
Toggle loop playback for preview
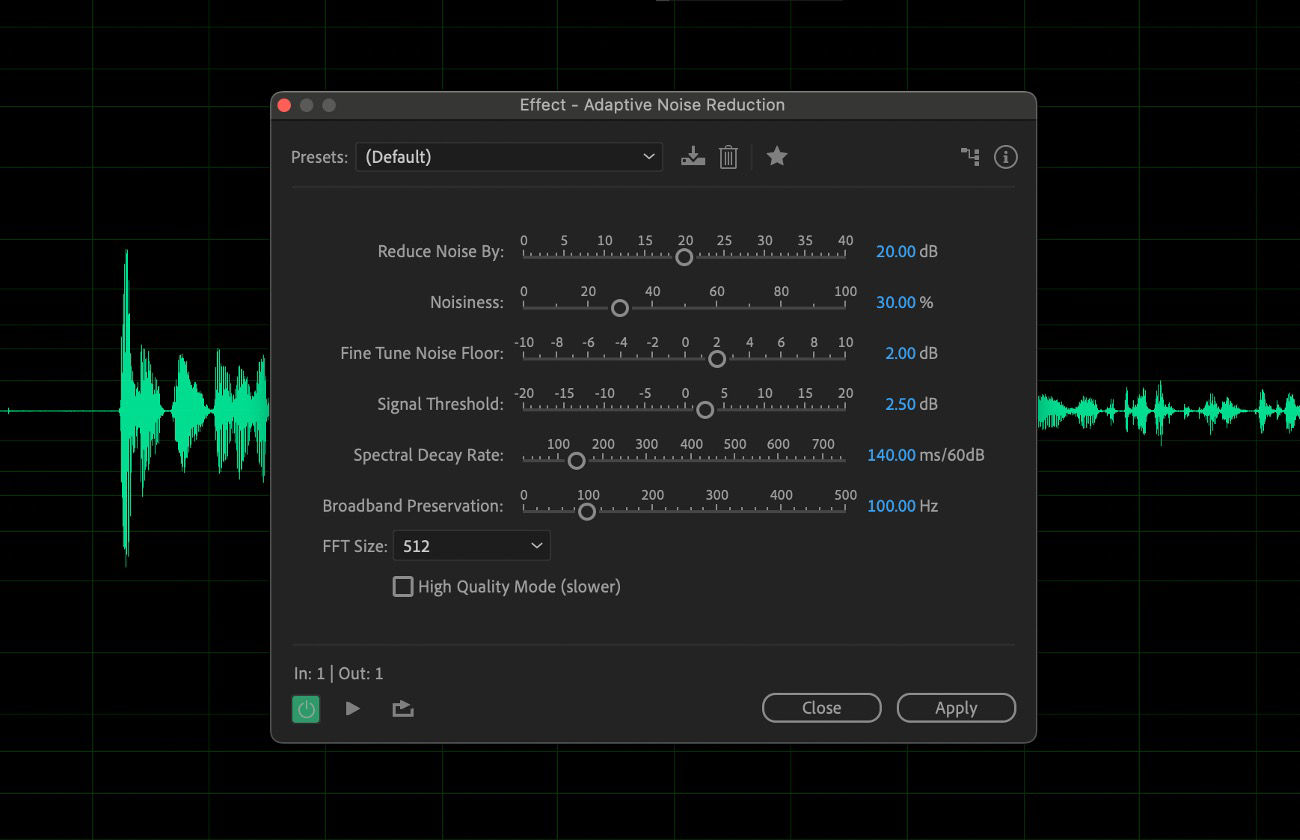click(x=402, y=708)
